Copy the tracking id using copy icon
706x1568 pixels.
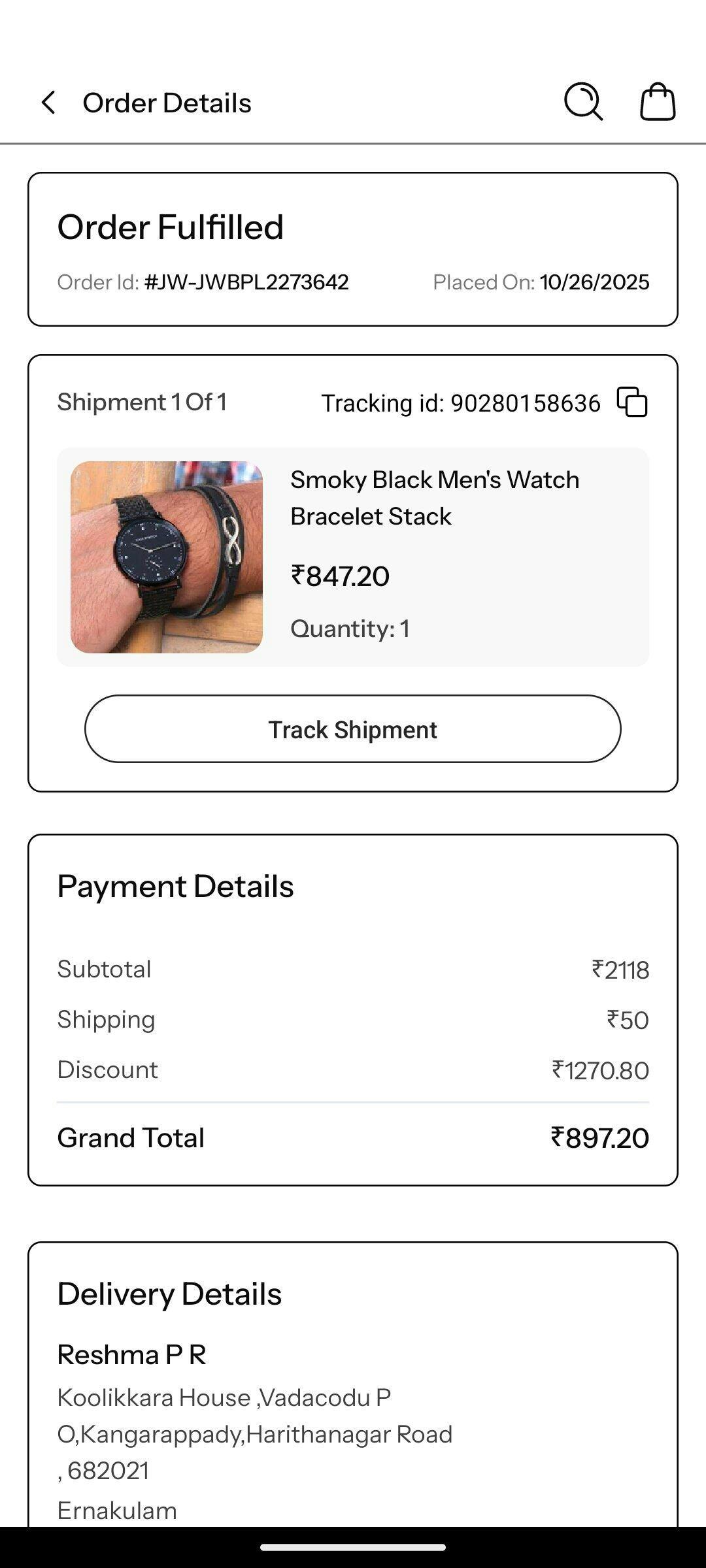pyautogui.click(x=632, y=402)
